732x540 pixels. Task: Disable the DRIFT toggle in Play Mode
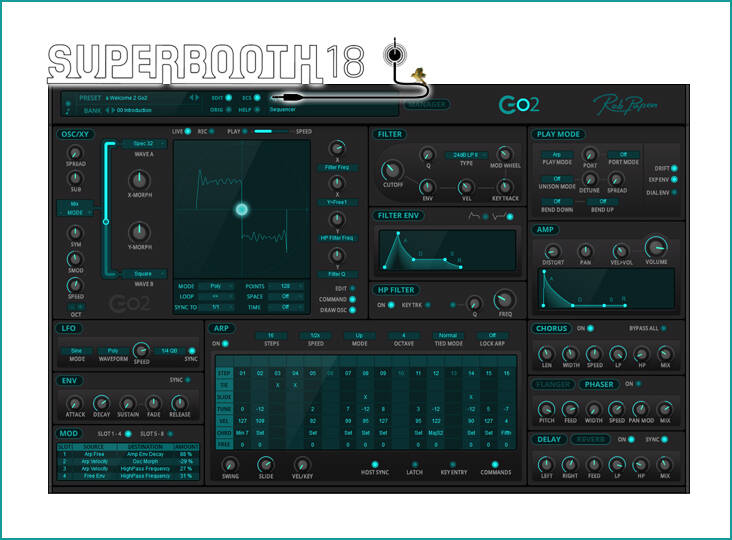point(674,168)
